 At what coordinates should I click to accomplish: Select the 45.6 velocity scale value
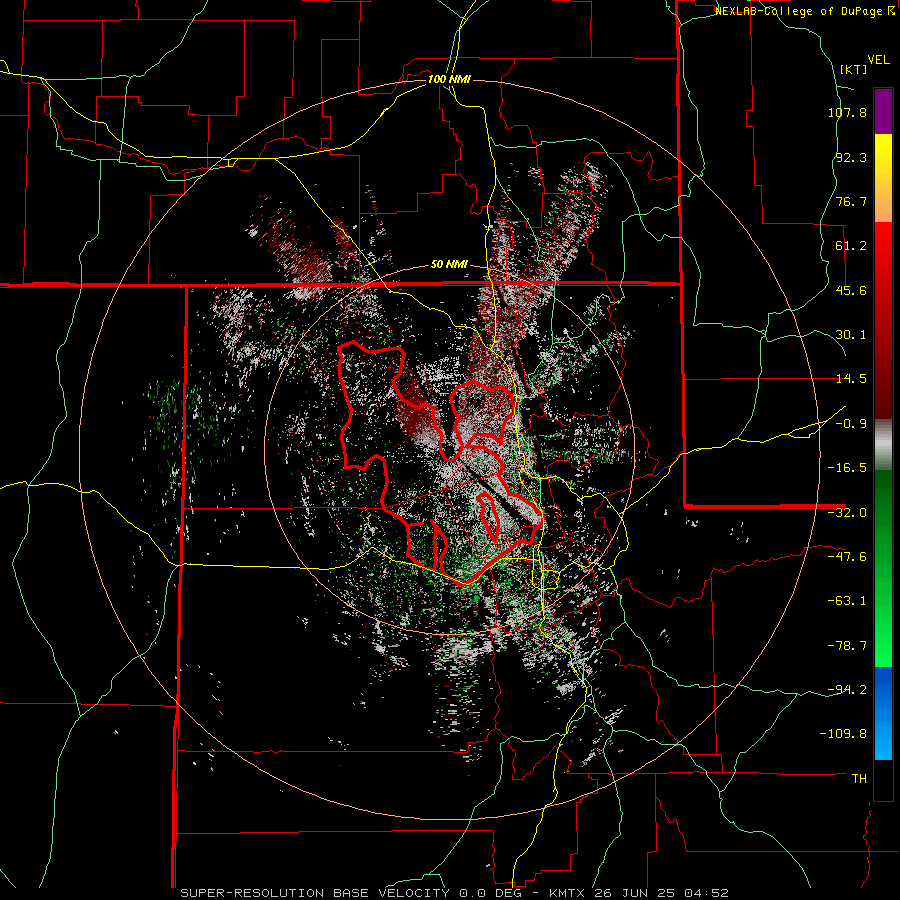pos(851,290)
